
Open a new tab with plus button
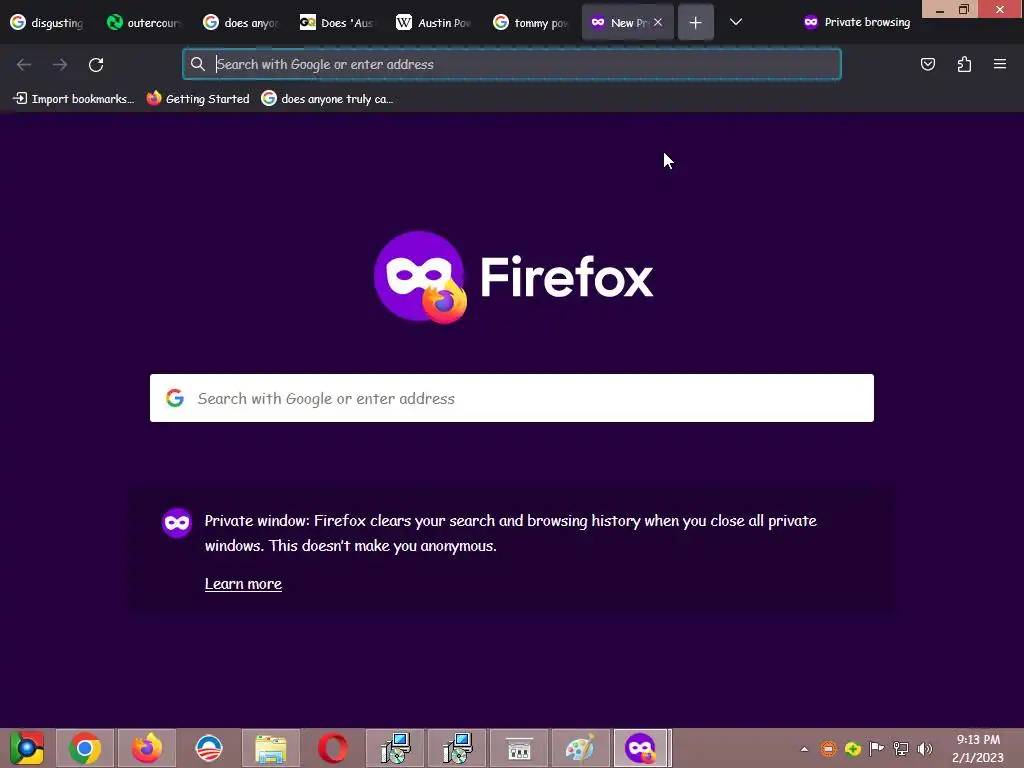point(696,23)
